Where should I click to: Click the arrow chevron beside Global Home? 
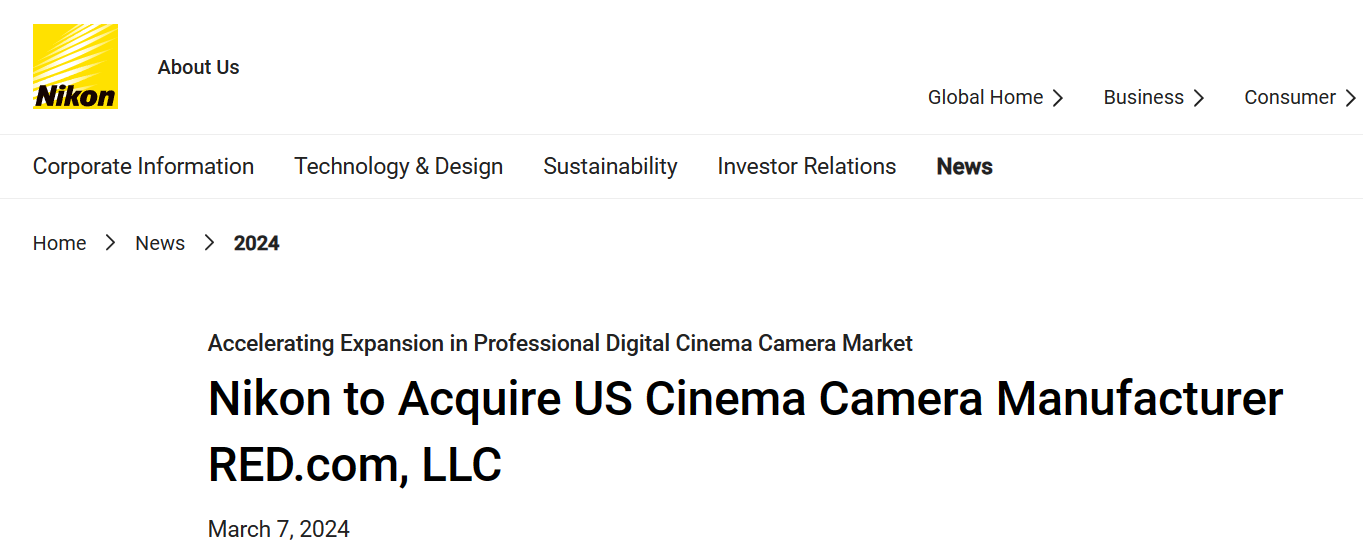pos(1058,98)
